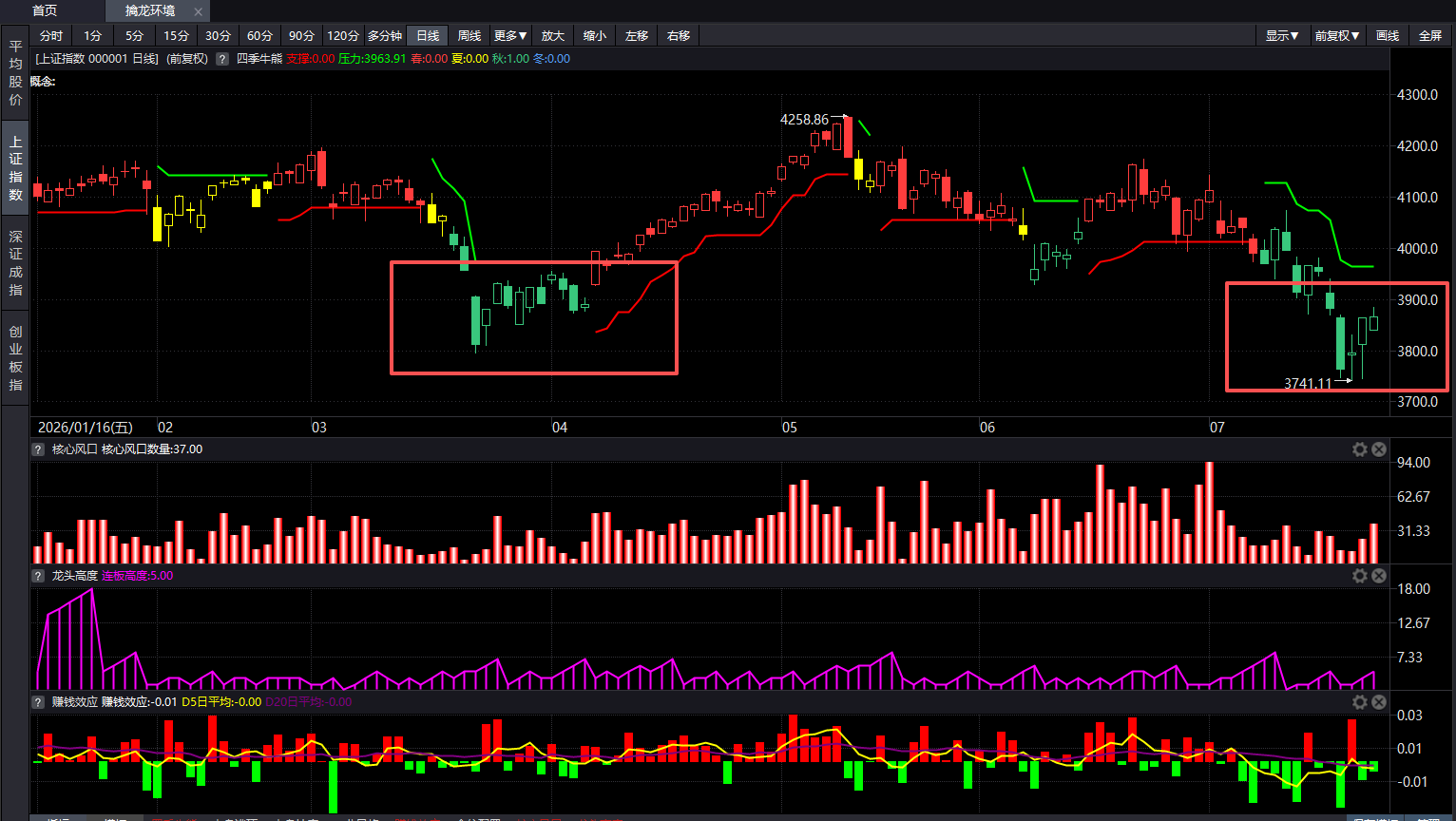1456x821 pixels.
Task: Click the 05 month marker on time axis
Action: pyautogui.click(x=790, y=428)
